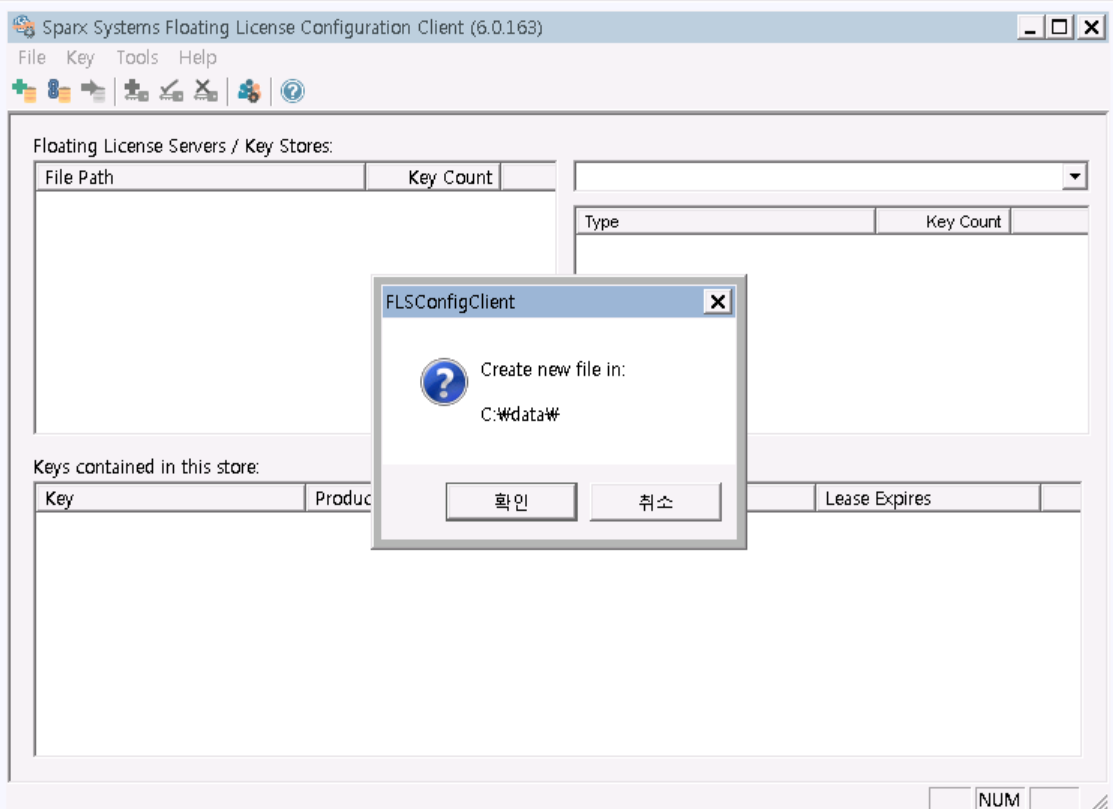The image size is (1113, 809).
Task: Cancel with the 취소 button
Action: coord(655,502)
